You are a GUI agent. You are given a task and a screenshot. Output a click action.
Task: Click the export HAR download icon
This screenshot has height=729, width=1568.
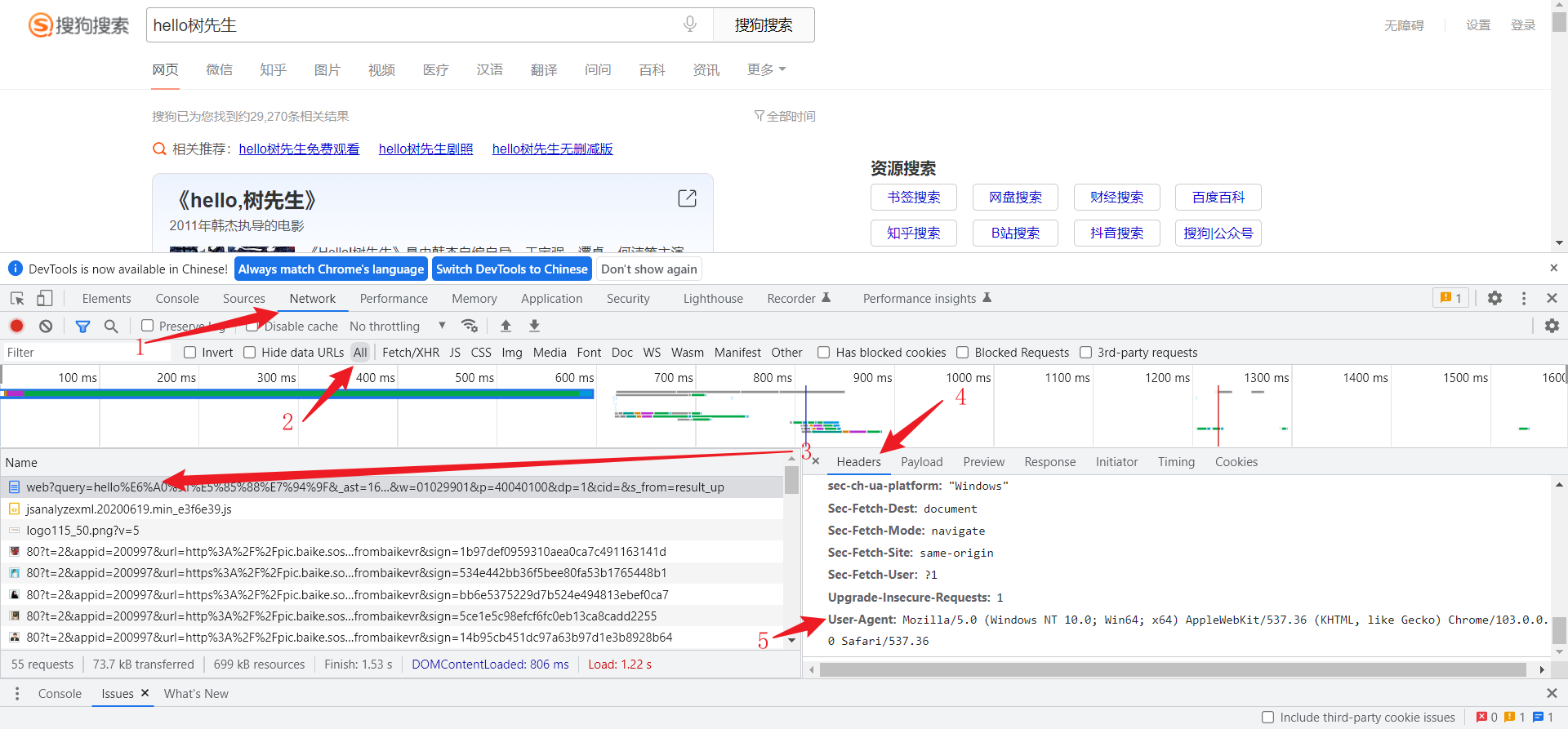pos(534,326)
